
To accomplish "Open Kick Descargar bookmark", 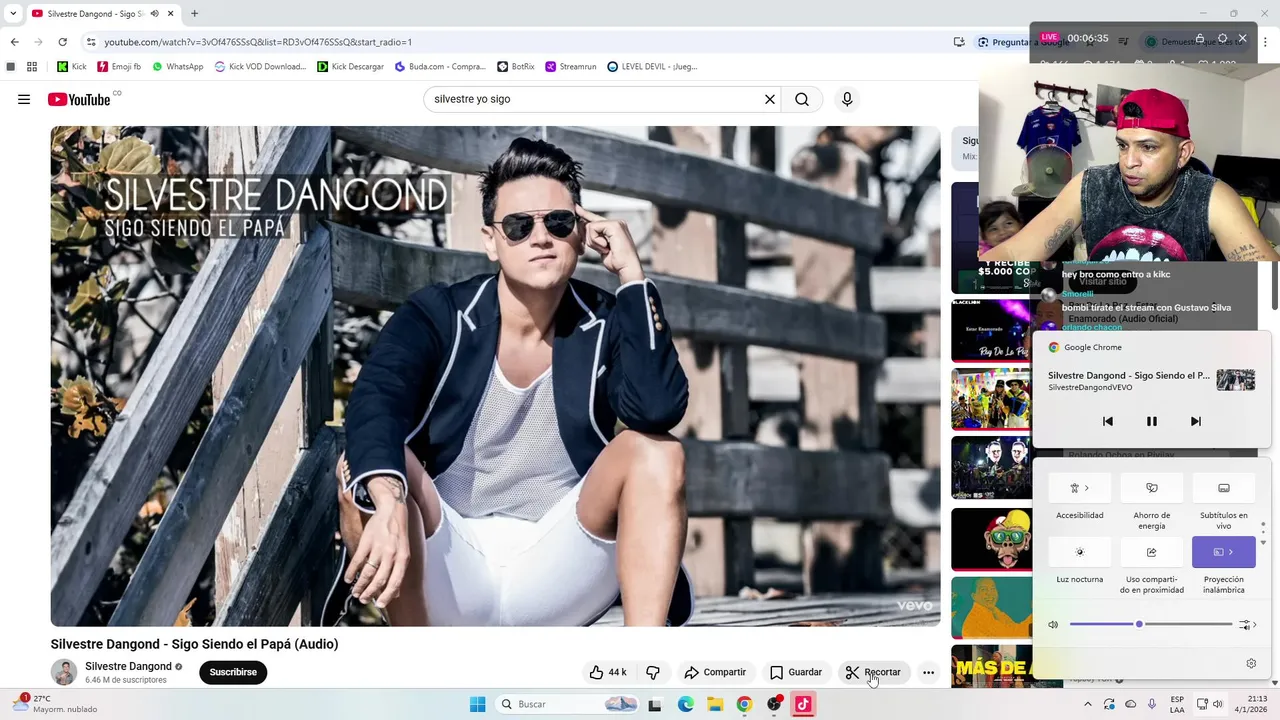I will coord(350,67).
